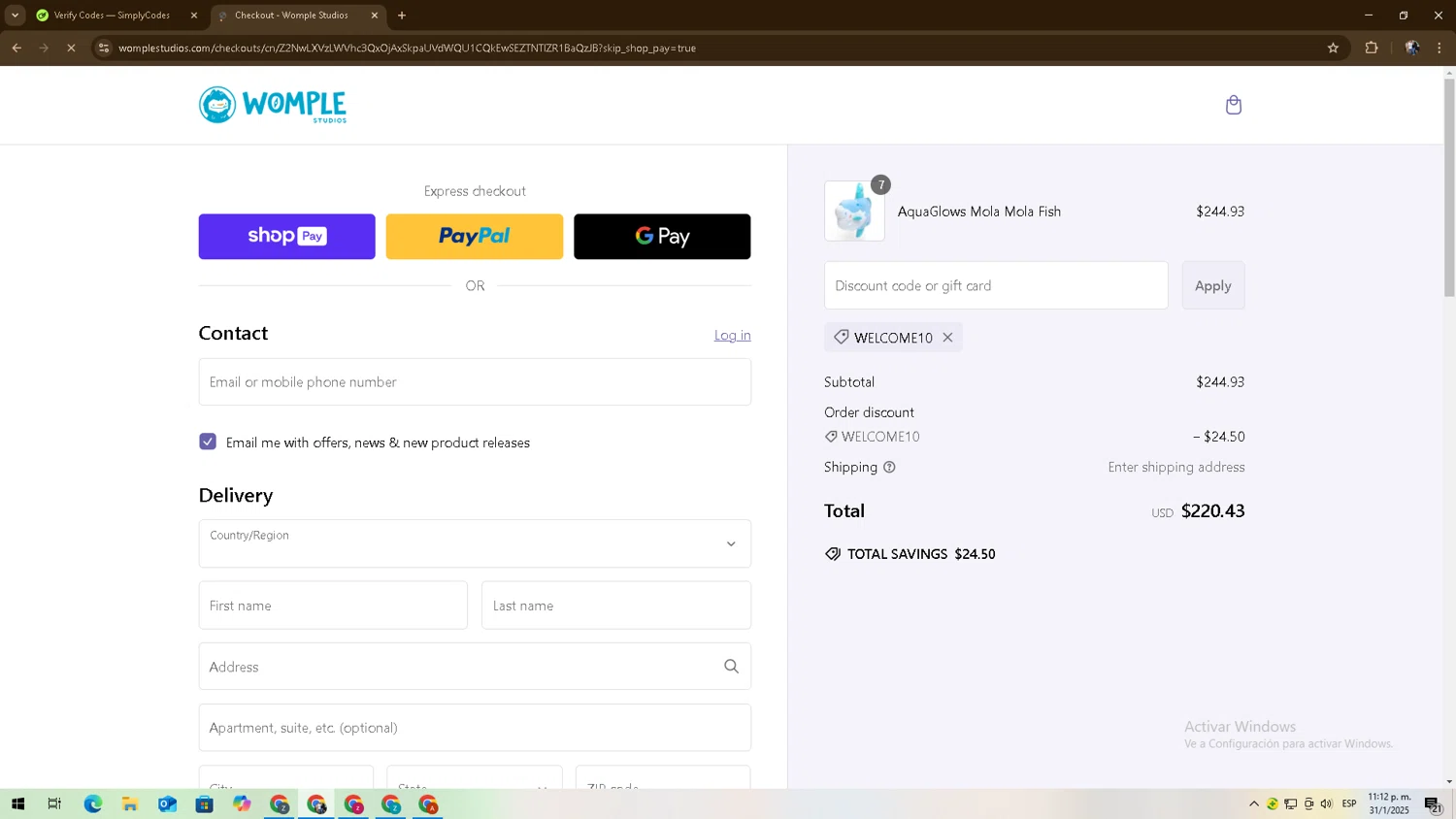This screenshot has width=1456, height=819.
Task: Pay with the Google Pay button
Action: click(x=662, y=236)
